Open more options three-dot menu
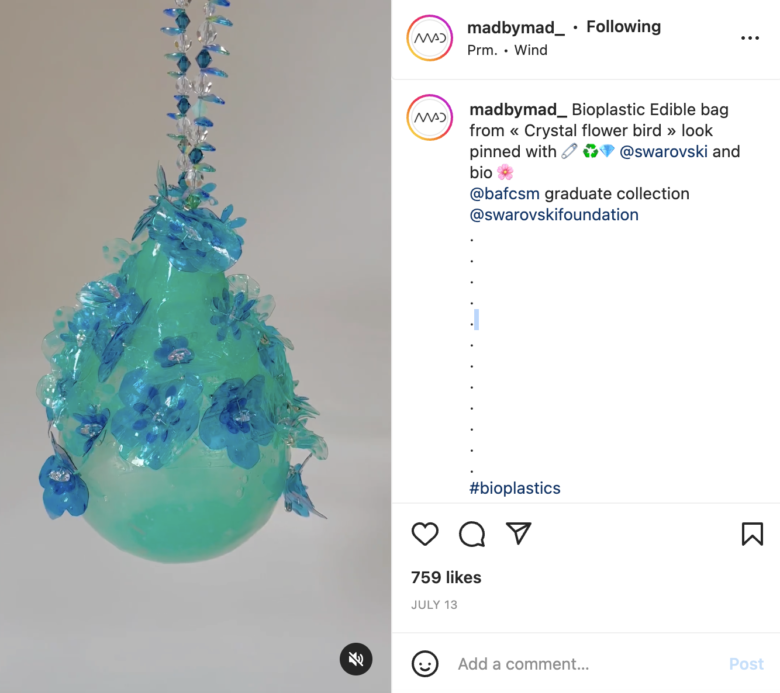780x693 pixels. (x=750, y=38)
